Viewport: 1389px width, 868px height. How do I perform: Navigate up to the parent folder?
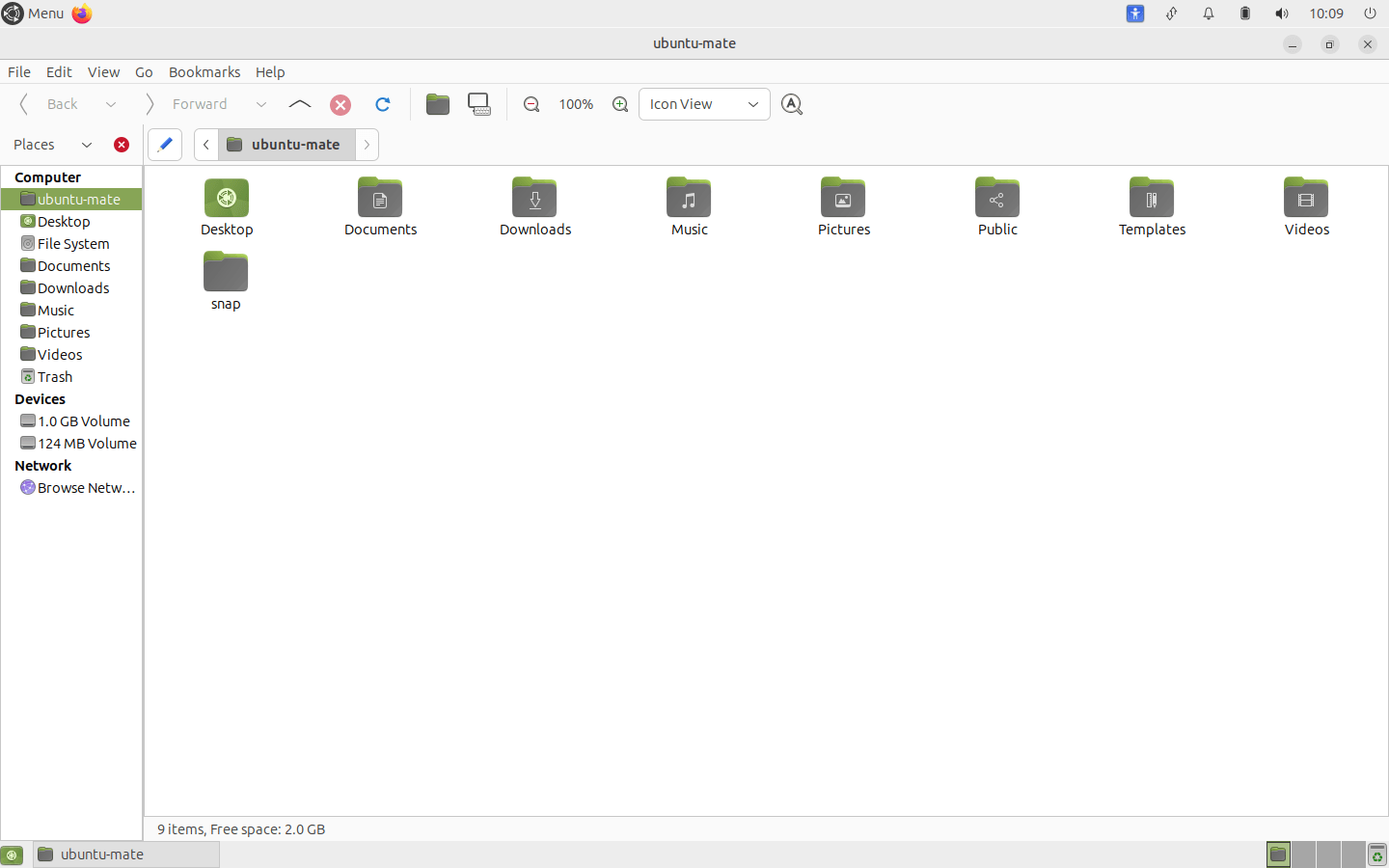(299, 103)
